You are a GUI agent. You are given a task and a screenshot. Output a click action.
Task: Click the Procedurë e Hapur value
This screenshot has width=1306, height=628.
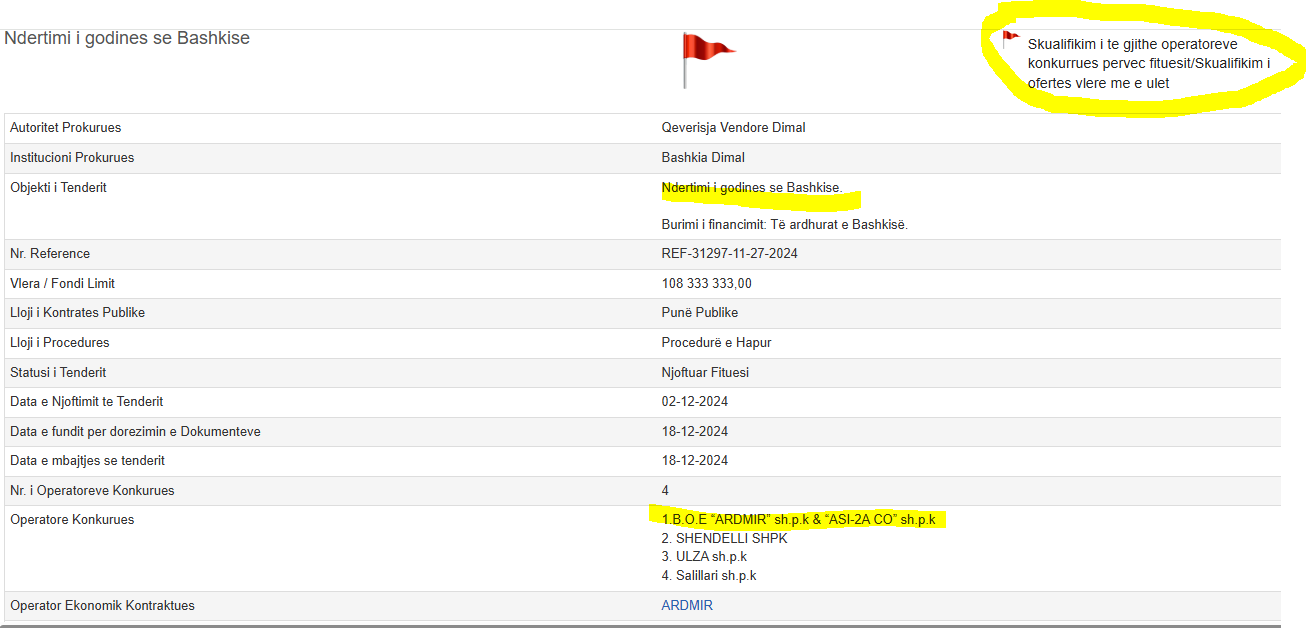716,342
